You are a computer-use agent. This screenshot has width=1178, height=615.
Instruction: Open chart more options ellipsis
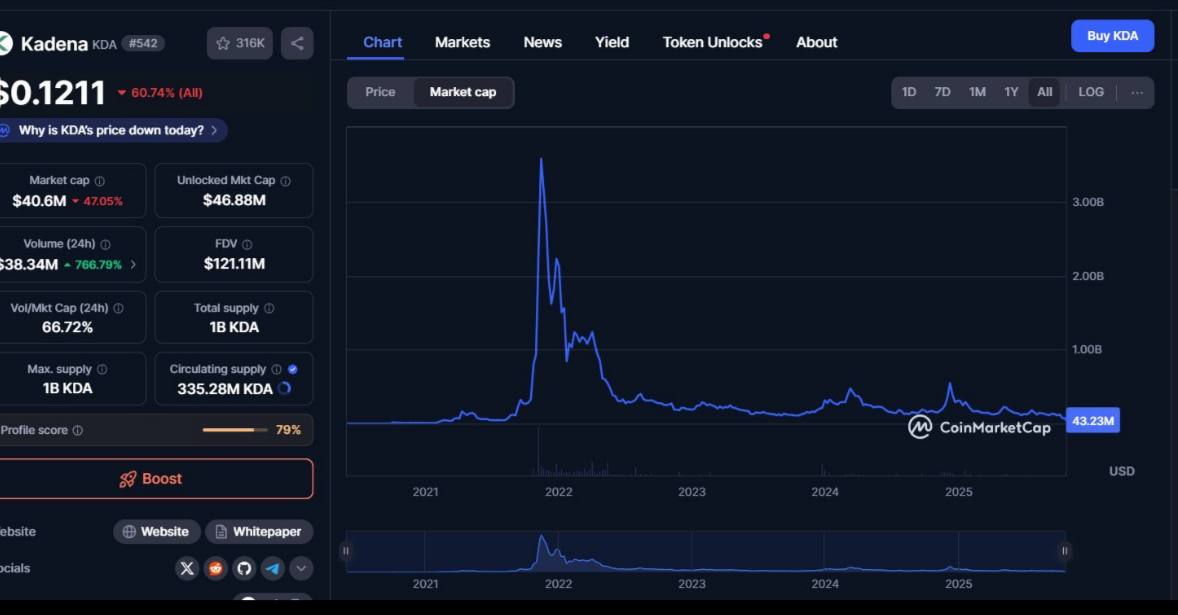[1137, 92]
